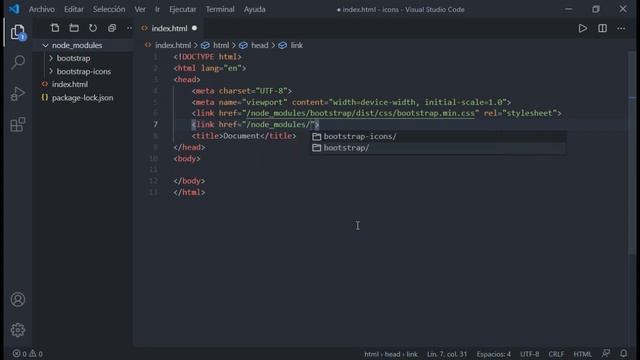This screenshot has height=360, width=640.
Task: Split the editor to the right
Action: pos(602,28)
